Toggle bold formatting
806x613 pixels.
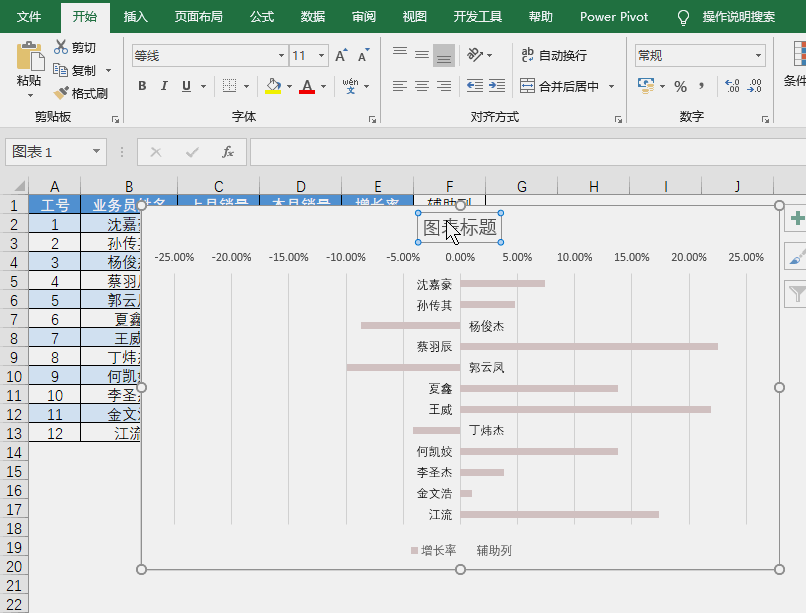[142, 86]
